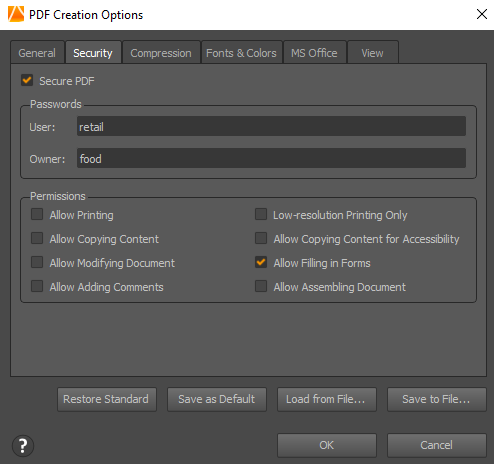Click the Restore Standard button

point(107,399)
